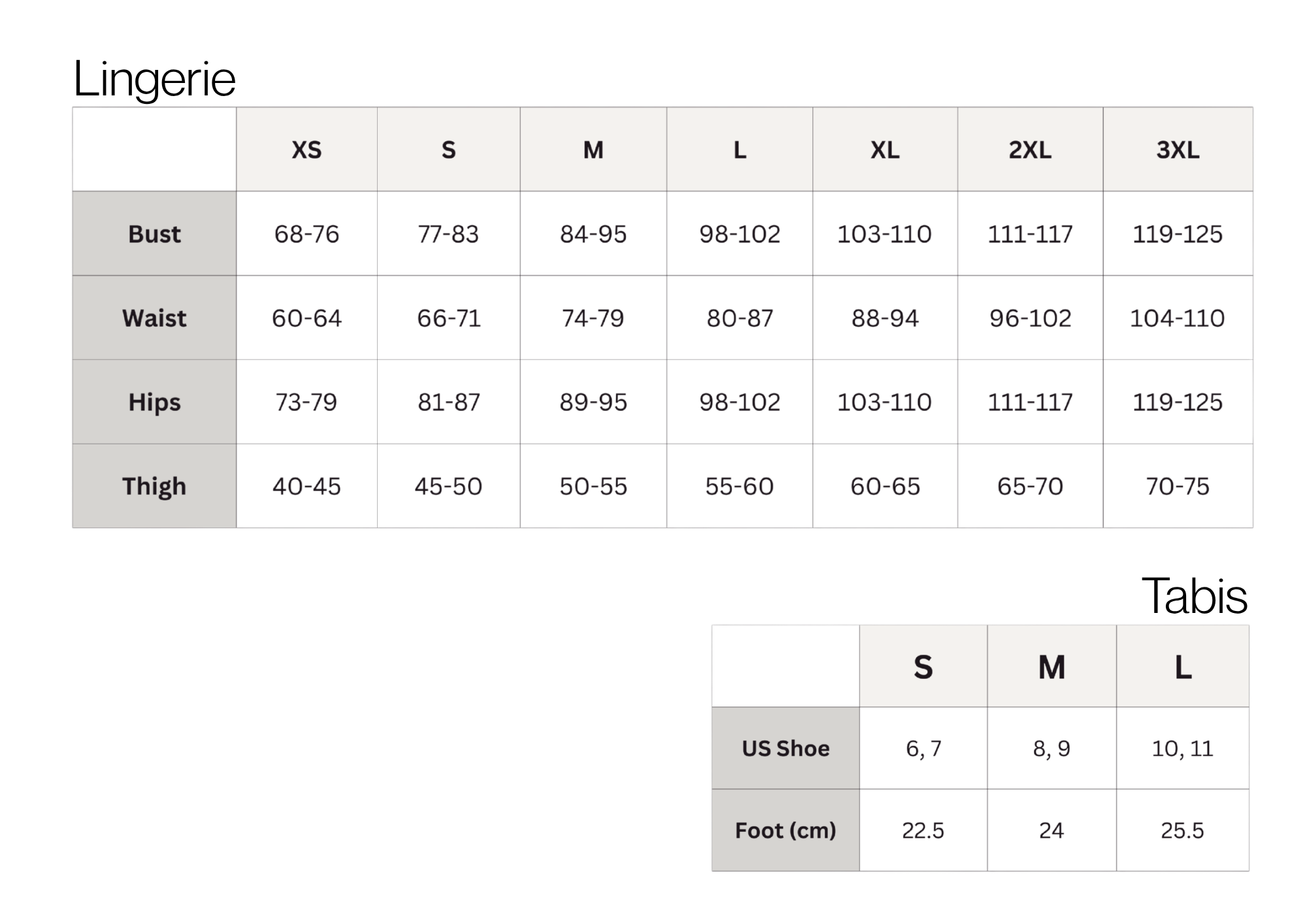Click the Lingerie heading
Image resolution: width=1307 pixels, height=924 pixels.
click(154, 79)
